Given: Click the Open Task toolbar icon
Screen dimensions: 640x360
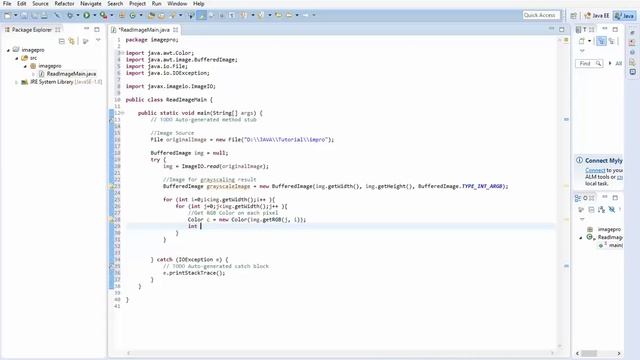Looking at the screenshot, I should coord(162,16).
